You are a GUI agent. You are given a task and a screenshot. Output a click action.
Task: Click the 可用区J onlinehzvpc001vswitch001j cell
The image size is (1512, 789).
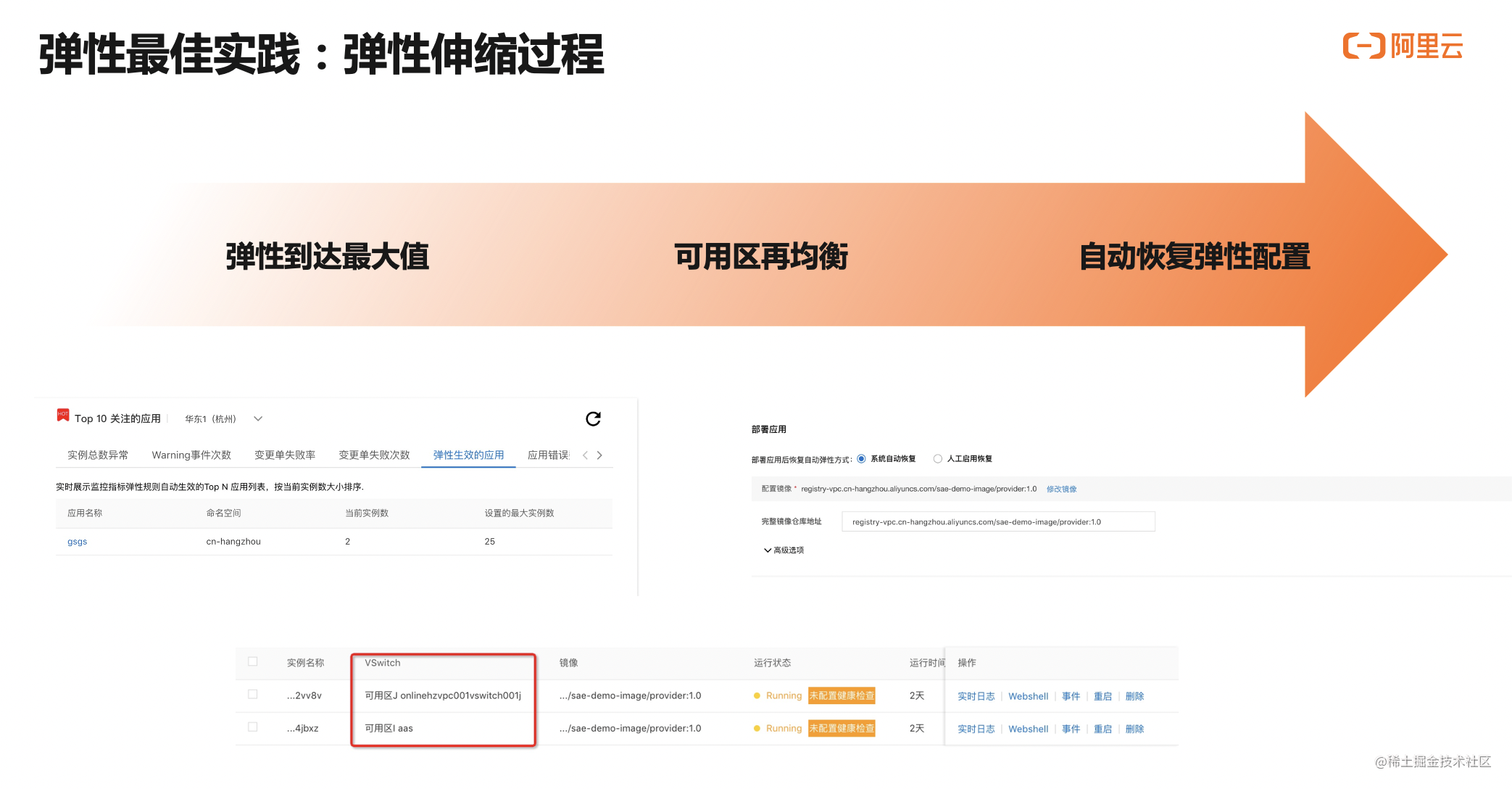coord(443,695)
